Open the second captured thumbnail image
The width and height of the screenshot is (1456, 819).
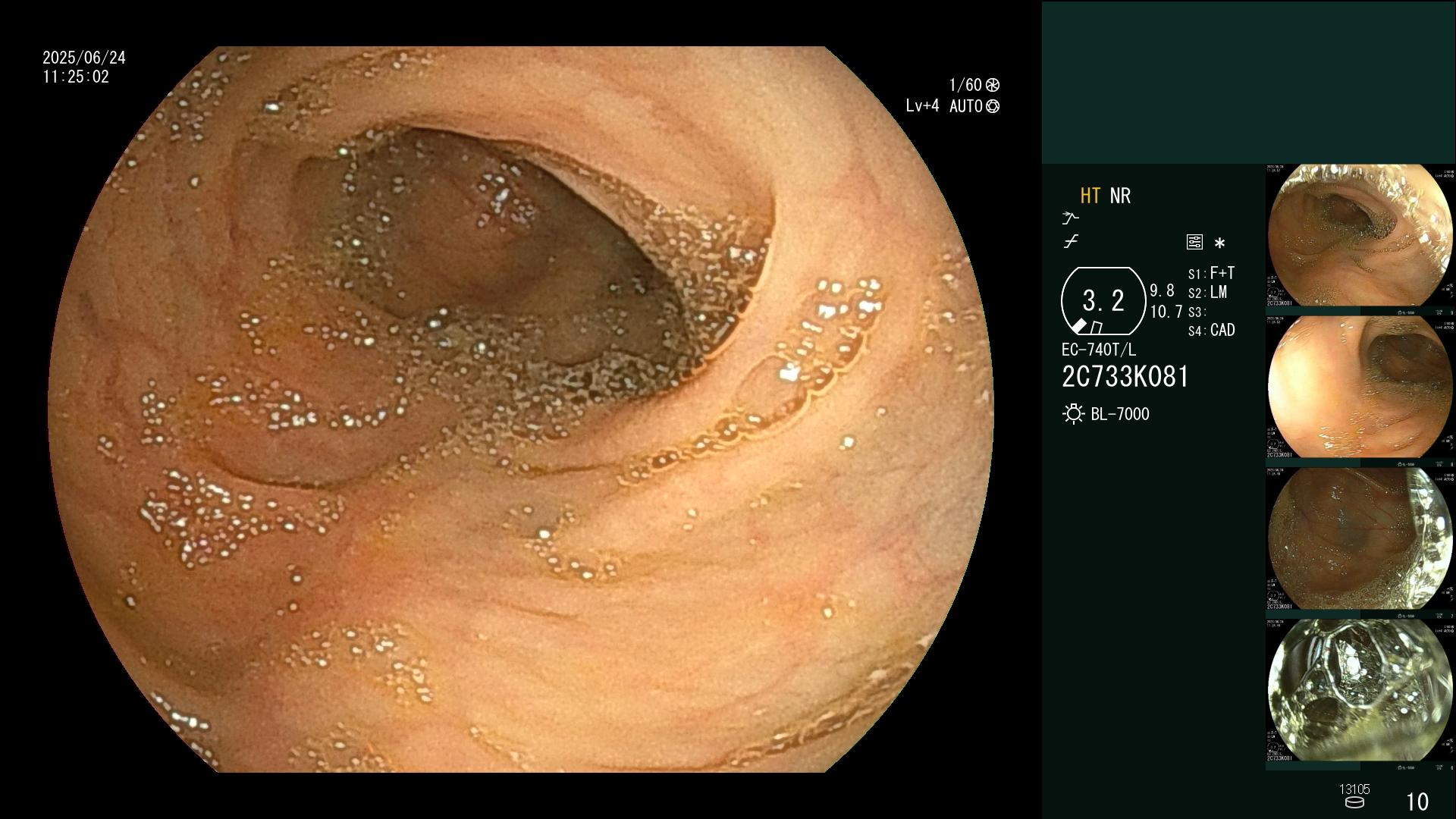[1360, 388]
